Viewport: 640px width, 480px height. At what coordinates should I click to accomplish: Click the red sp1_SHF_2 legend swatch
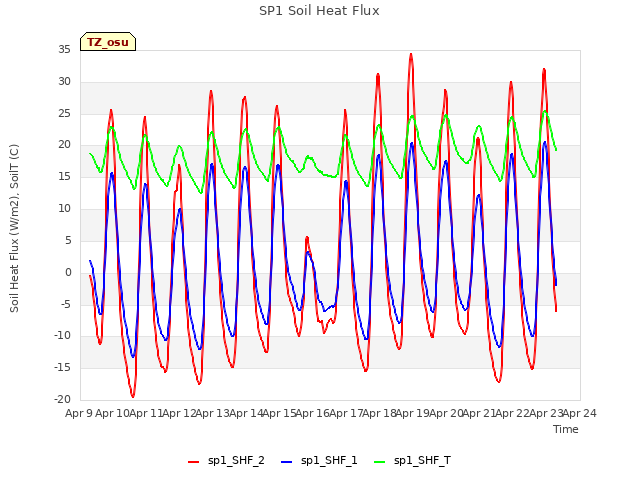[193, 462]
